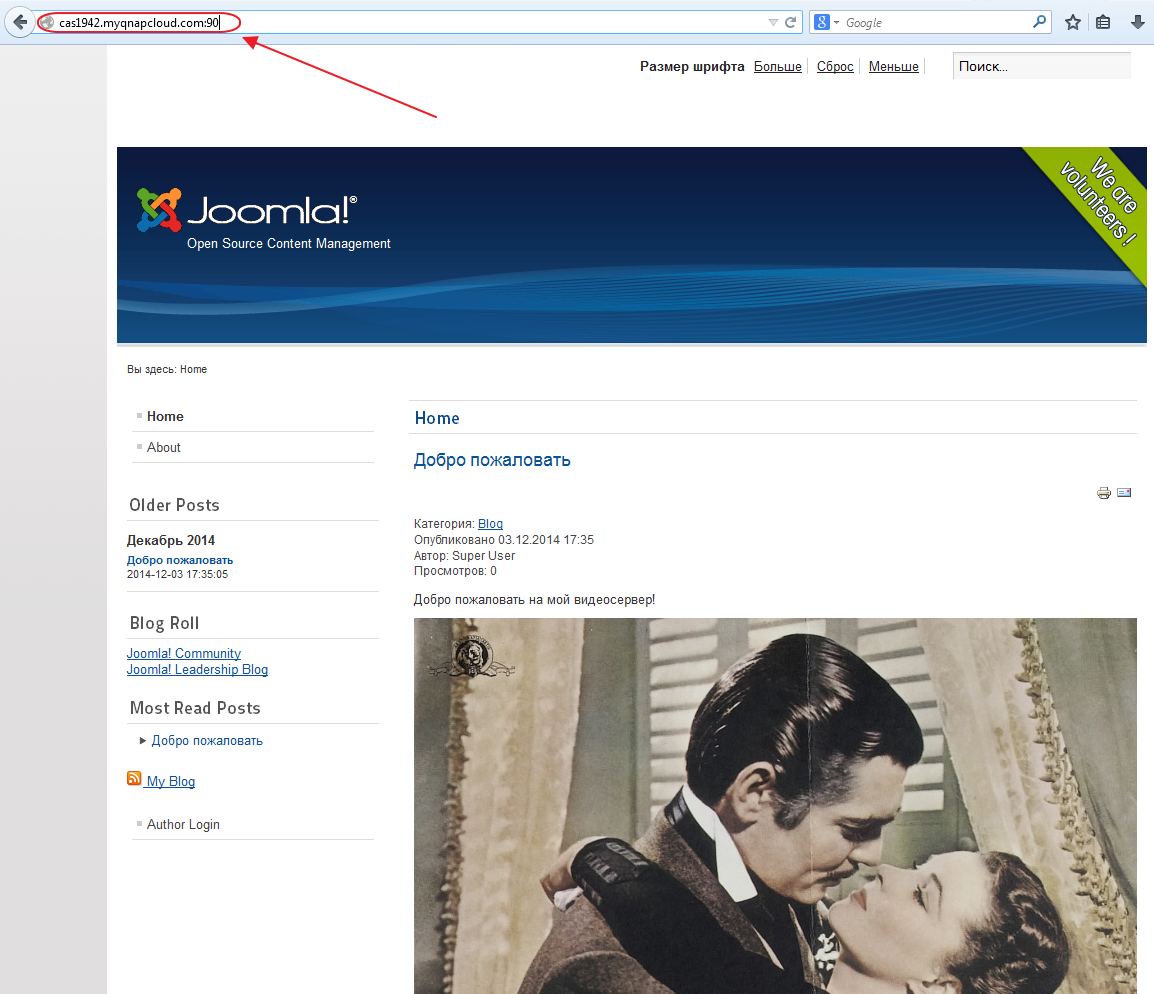Open the bookmarks list icon
The height and width of the screenshot is (994, 1154).
pyautogui.click(x=1102, y=23)
